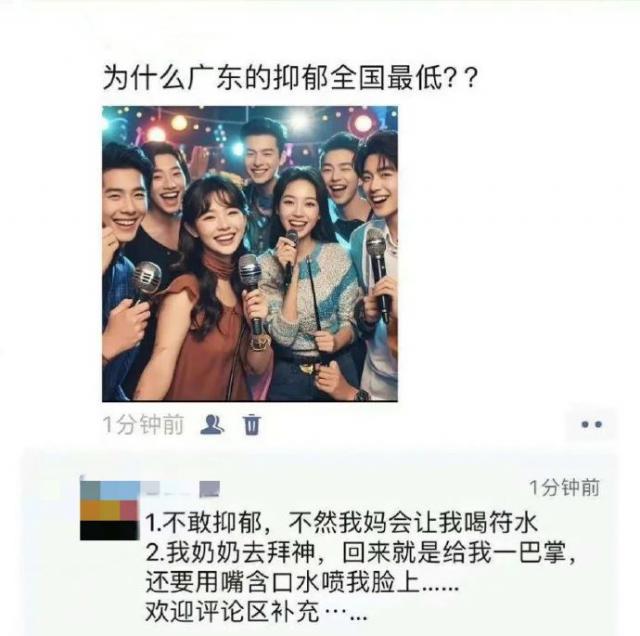Open the karaoke group photo thumbnail

[250, 254]
